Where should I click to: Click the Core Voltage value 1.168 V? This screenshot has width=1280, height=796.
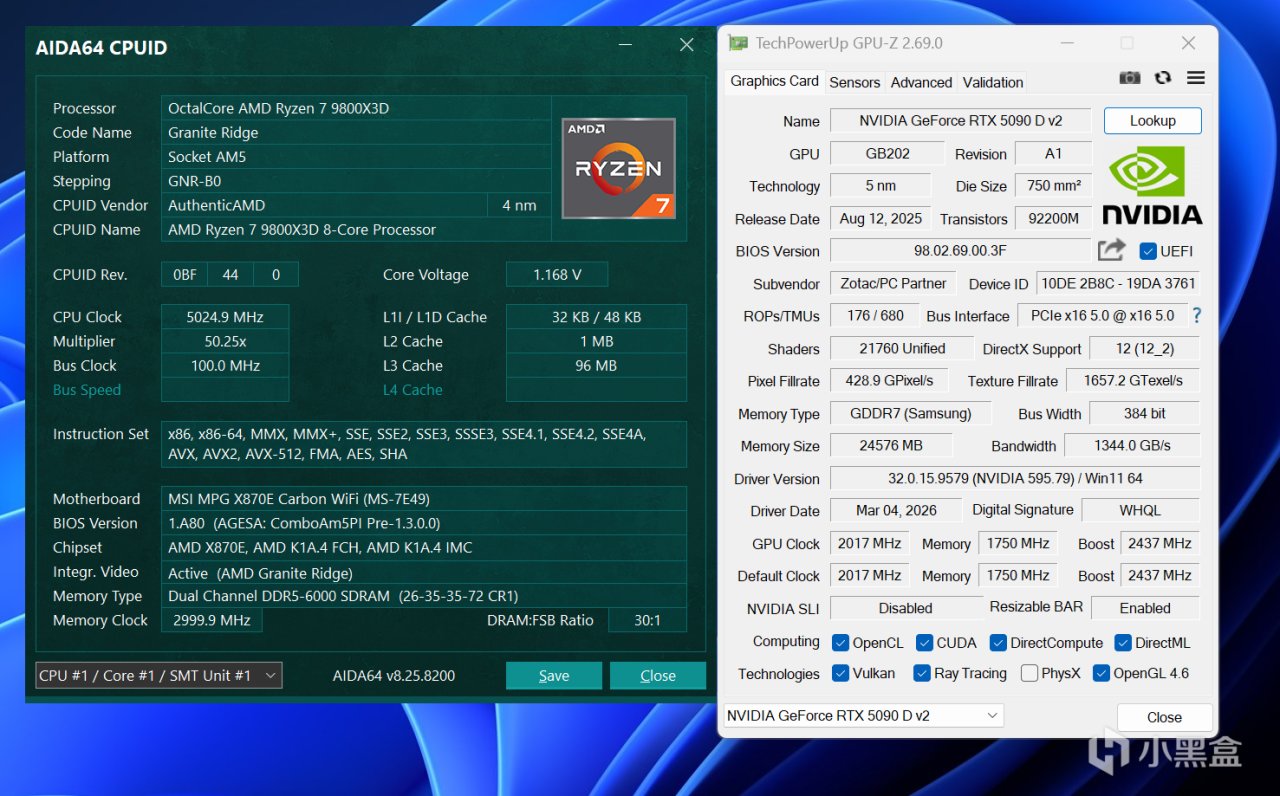coord(557,275)
